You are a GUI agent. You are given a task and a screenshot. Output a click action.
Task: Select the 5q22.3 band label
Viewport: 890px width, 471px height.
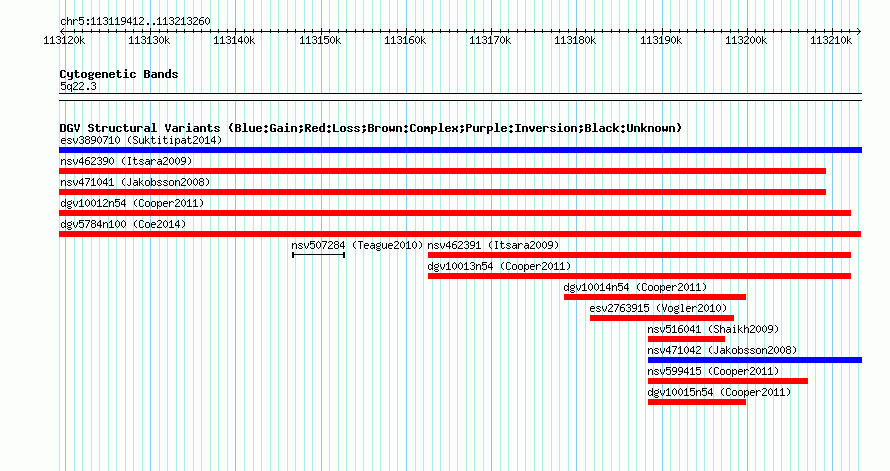point(78,86)
